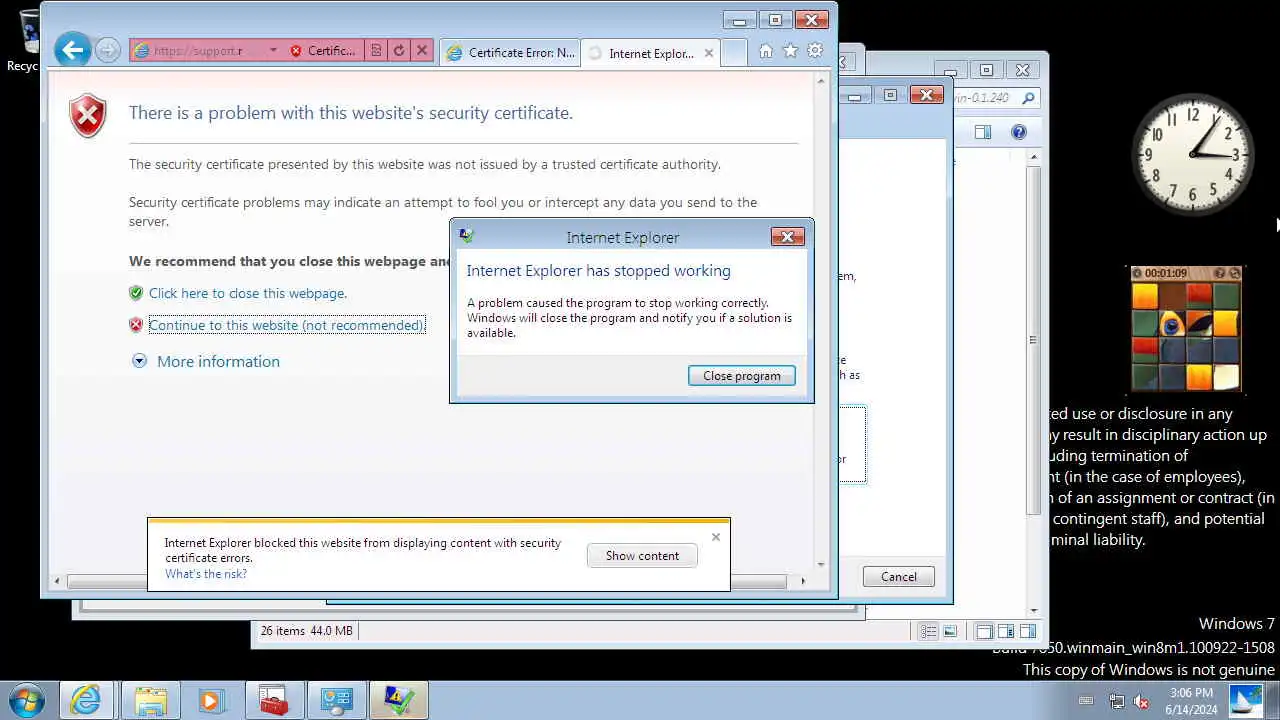Viewport: 1280px width, 720px height.
Task: Click the horizontal scrollbar left arrow in Internet Explorer
Action: (57, 581)
